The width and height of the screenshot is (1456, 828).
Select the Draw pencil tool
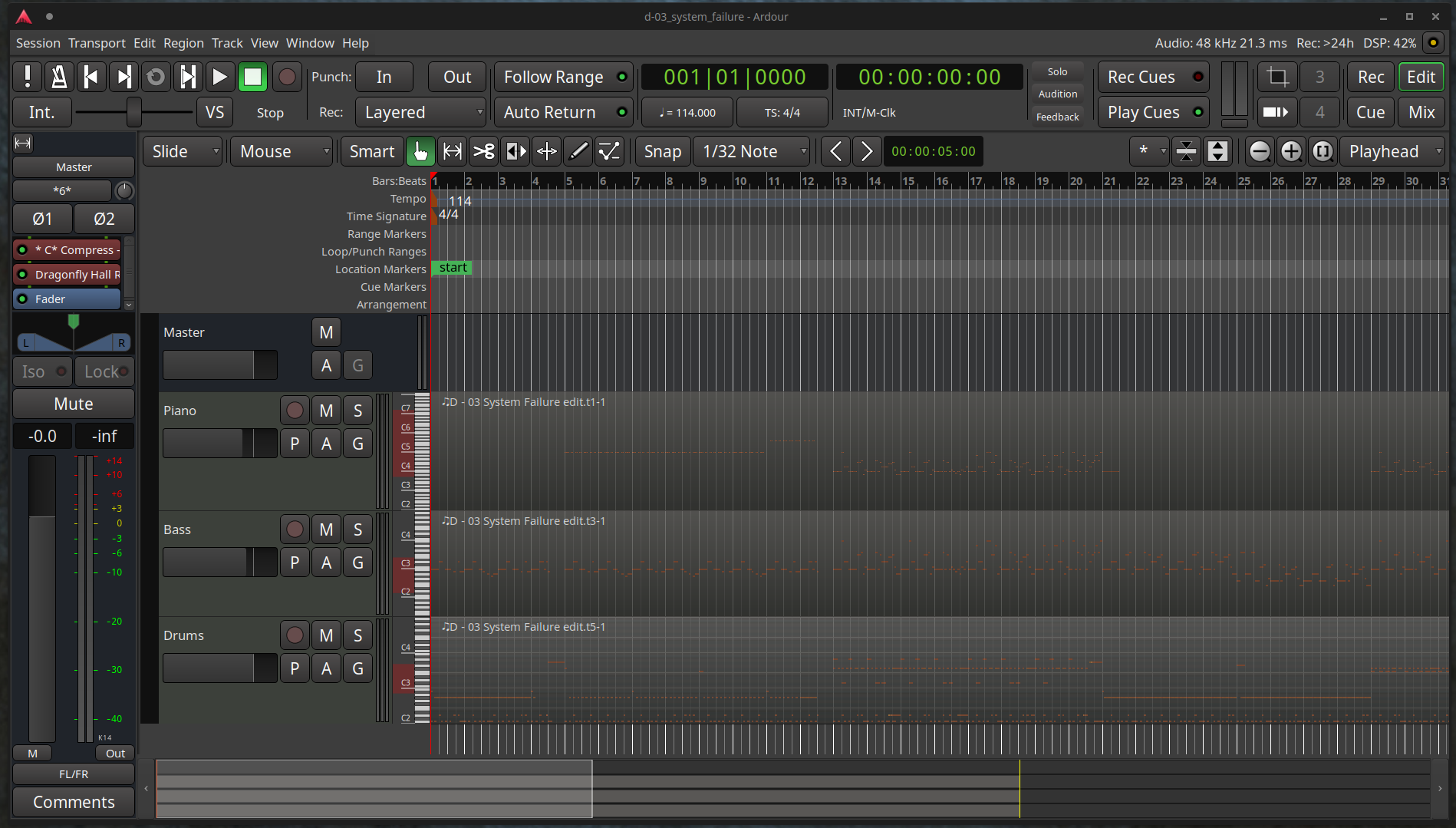578,151
